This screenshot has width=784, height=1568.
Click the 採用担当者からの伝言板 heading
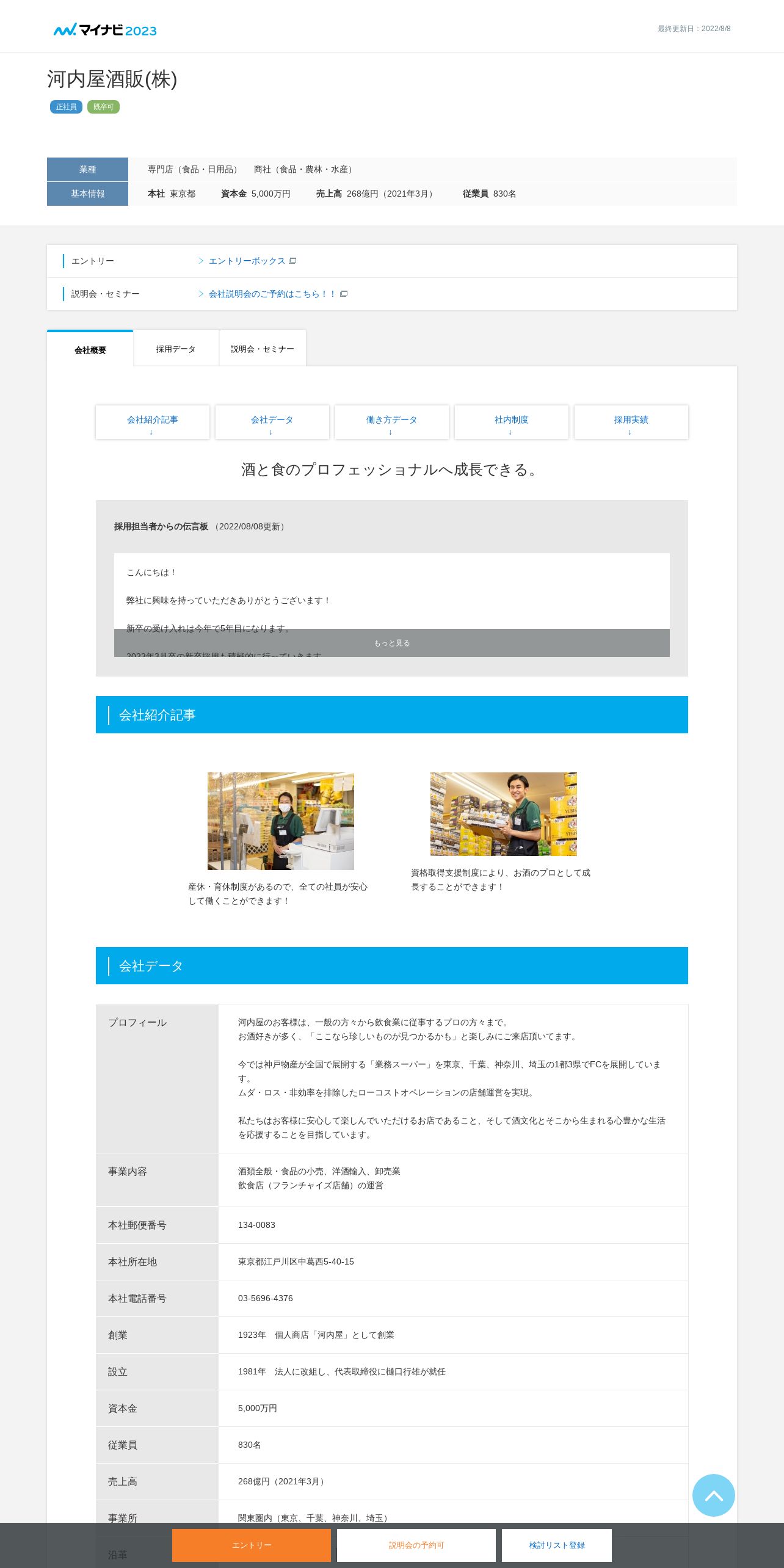pyautogui.click(x=161, y=526)
